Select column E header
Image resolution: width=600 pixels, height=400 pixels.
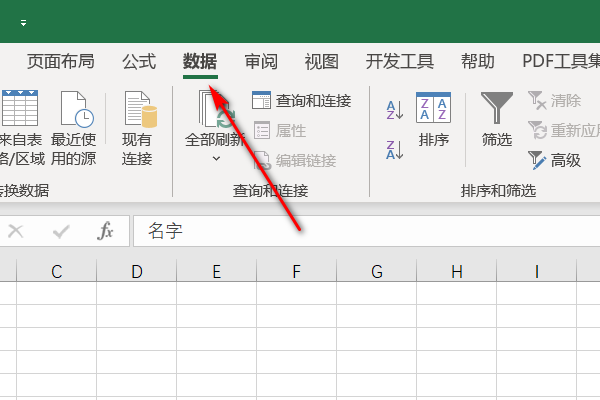(x=217, y=271)
